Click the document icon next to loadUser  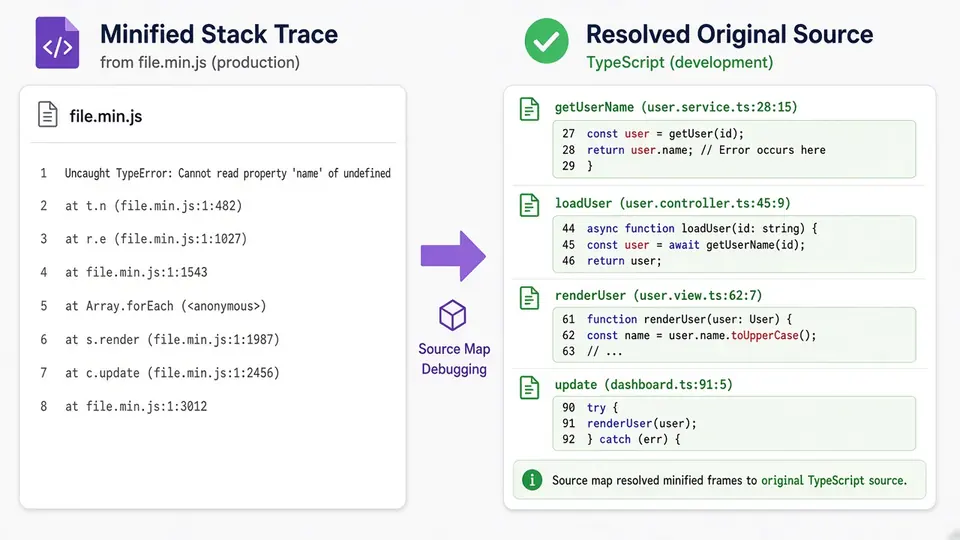coord(529,205)
